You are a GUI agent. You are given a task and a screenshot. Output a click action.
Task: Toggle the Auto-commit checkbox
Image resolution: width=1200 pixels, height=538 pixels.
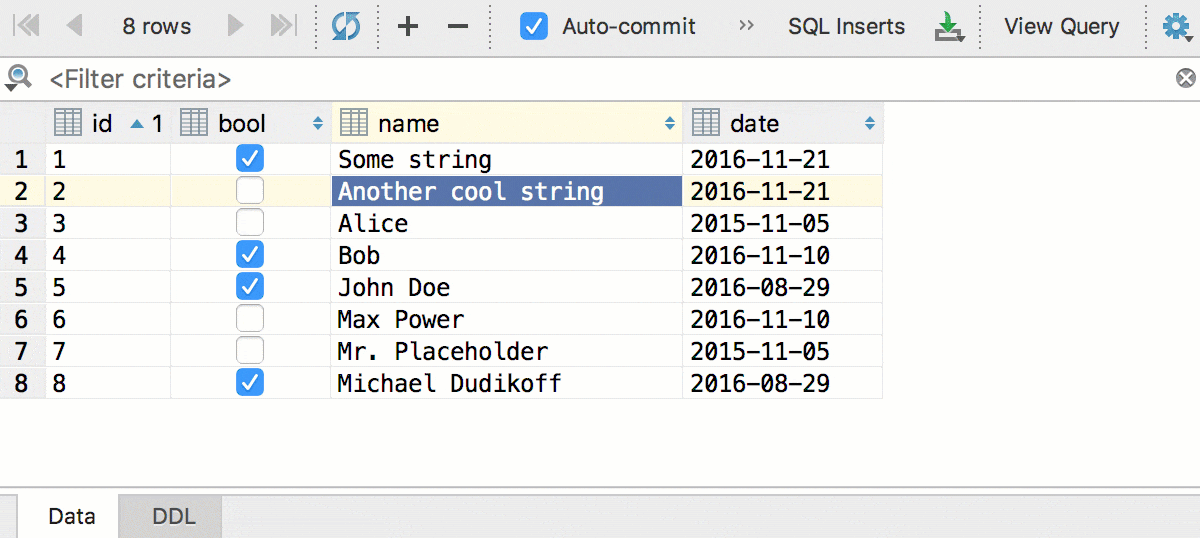click(x=534, y=26)
